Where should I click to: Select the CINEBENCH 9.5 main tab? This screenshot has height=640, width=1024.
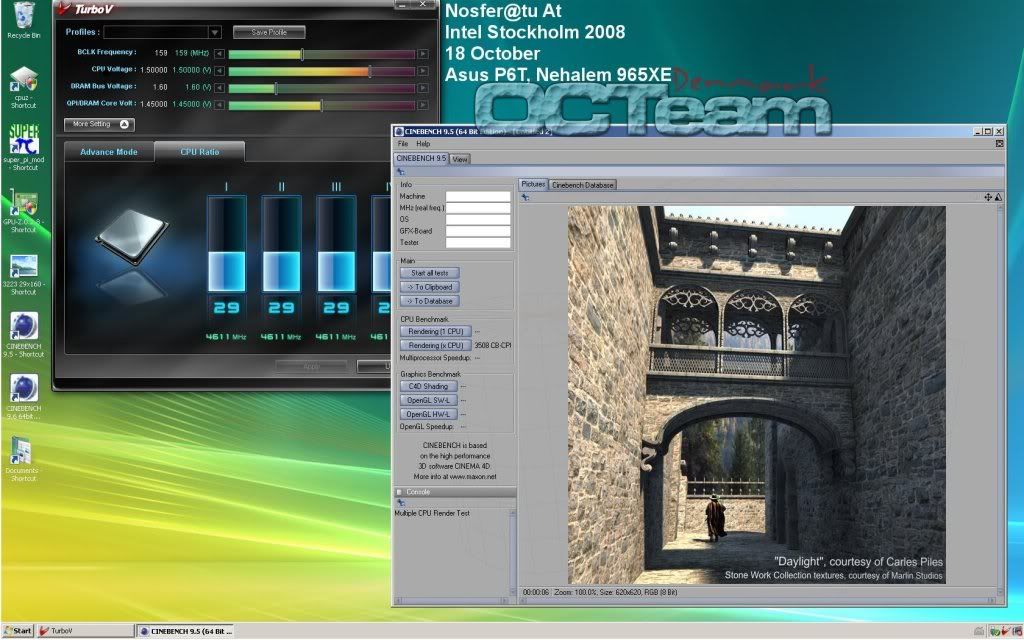click(x=421, y=159)
